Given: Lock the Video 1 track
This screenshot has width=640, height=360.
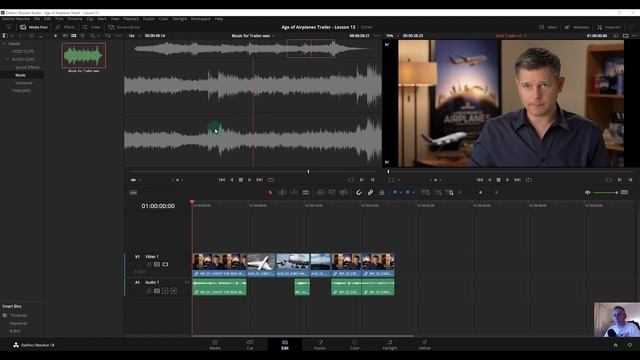Looking at the screenshot, I should [x=149, y=264].
